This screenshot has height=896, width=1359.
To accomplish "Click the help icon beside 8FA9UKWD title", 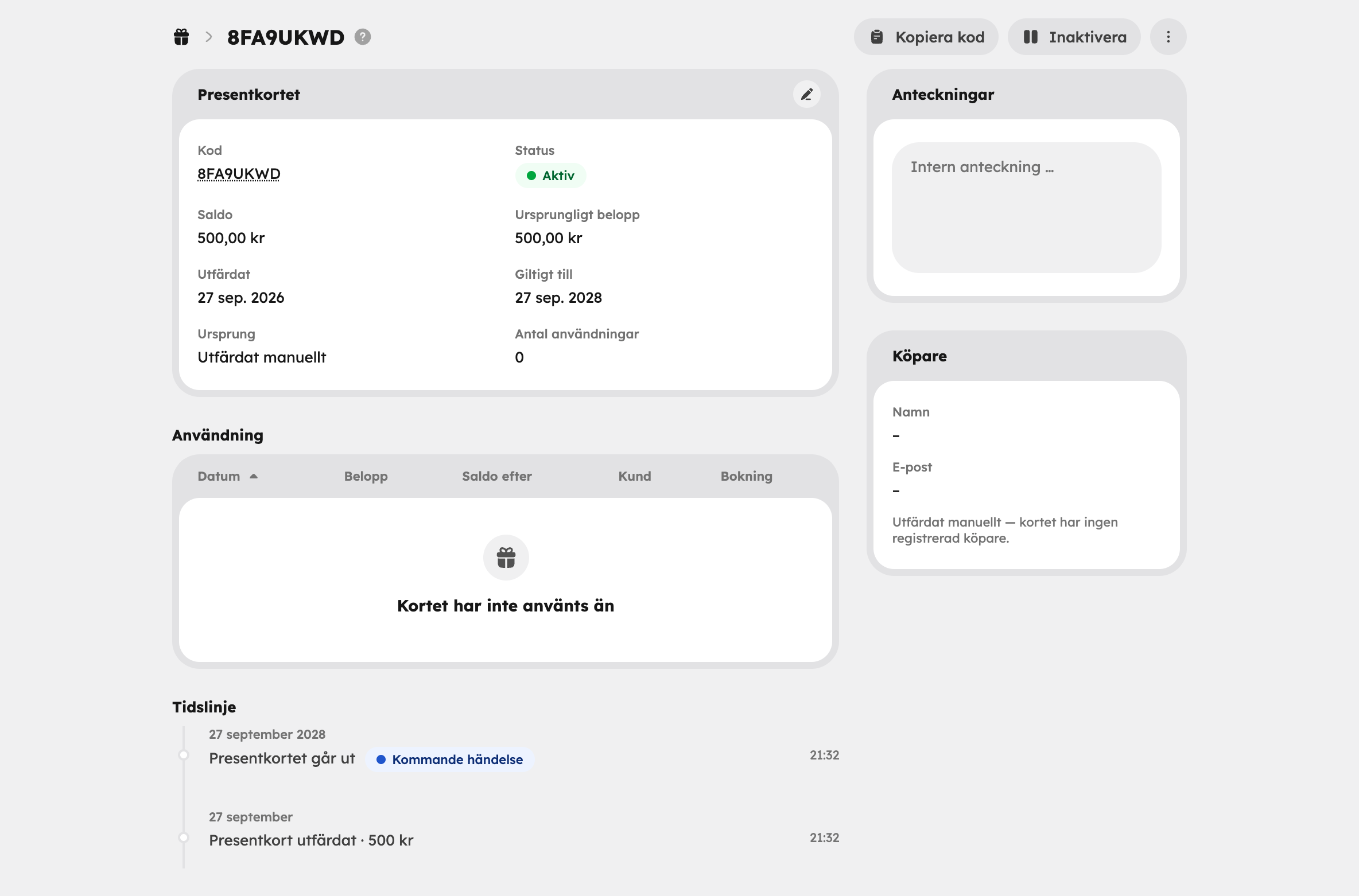I will click(x=363, y=37).
